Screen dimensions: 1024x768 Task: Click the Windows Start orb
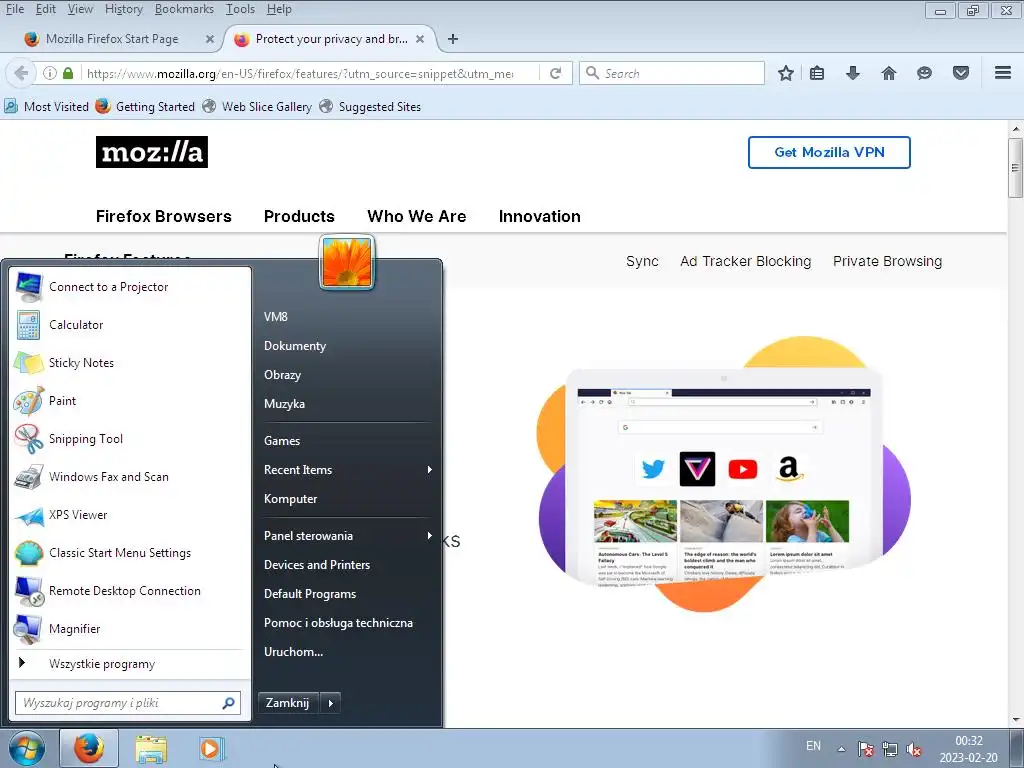[x=27, y=748]
